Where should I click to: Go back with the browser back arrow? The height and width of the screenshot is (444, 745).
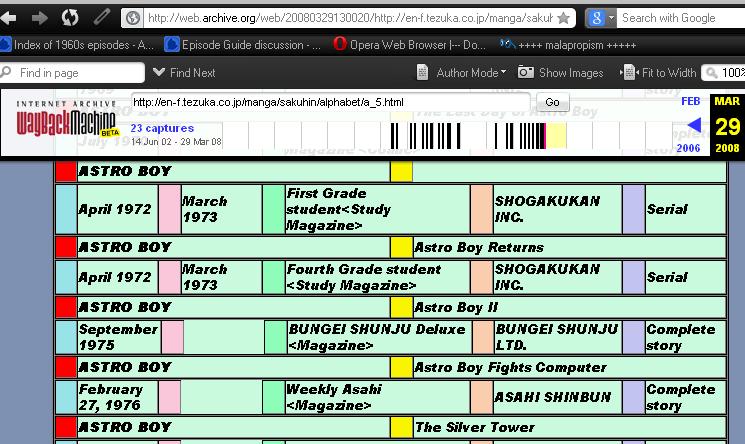click(8, 19)
